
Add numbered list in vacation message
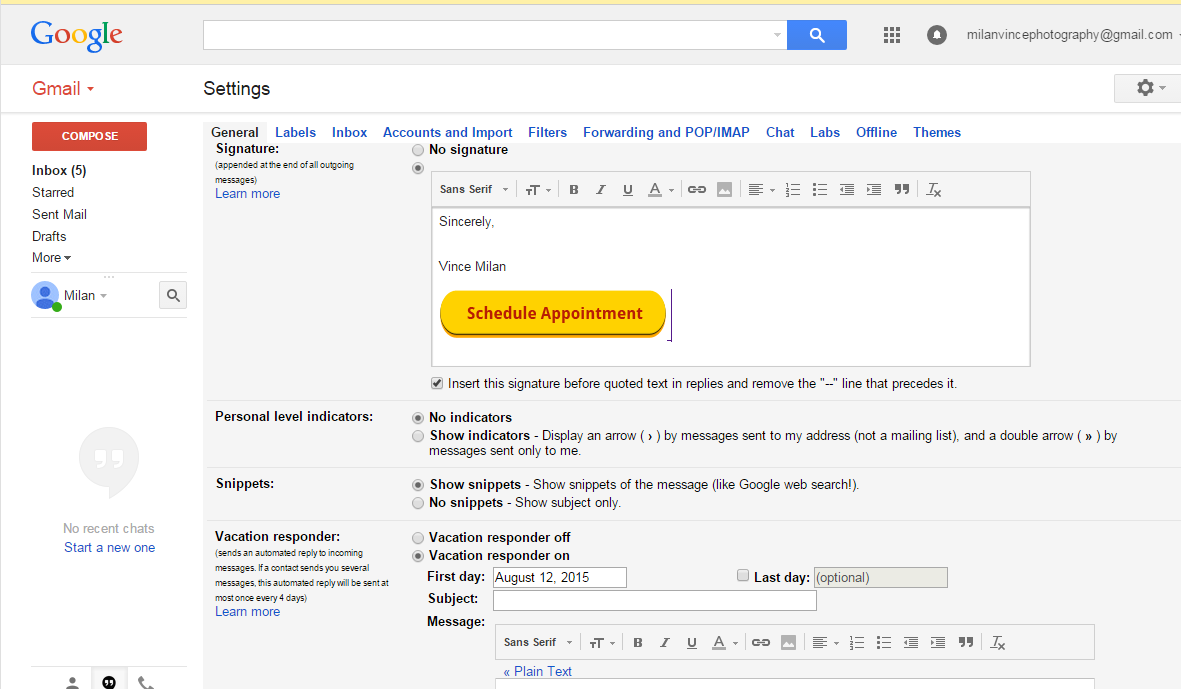[x=856, y=642]
